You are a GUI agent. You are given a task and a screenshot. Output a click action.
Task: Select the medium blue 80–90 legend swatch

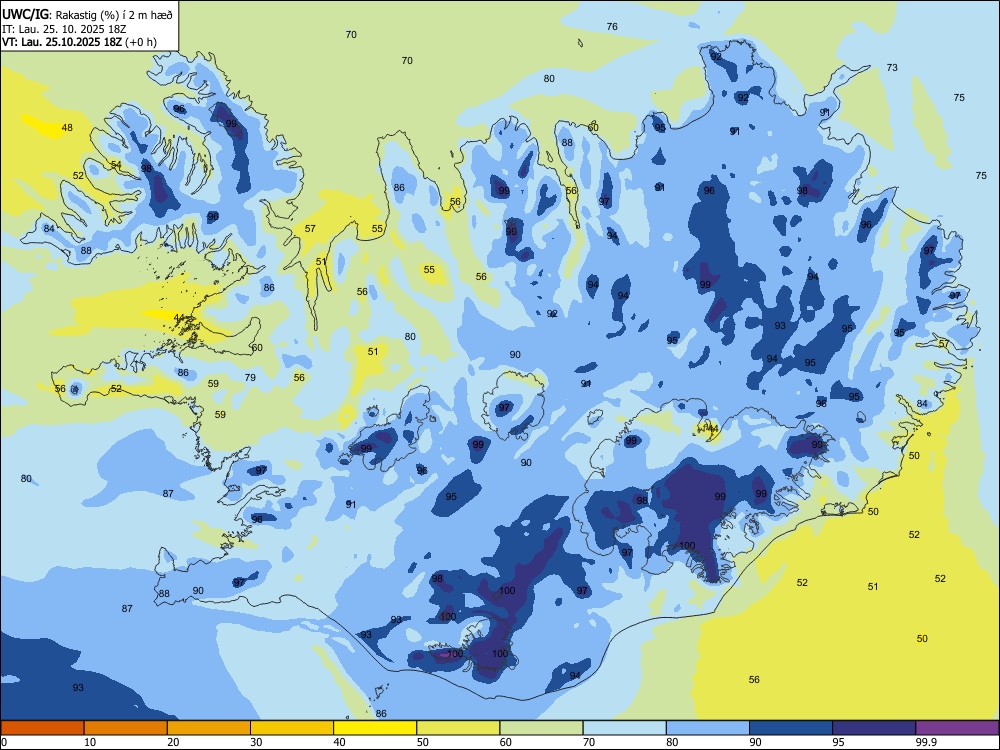pos(708,728)
